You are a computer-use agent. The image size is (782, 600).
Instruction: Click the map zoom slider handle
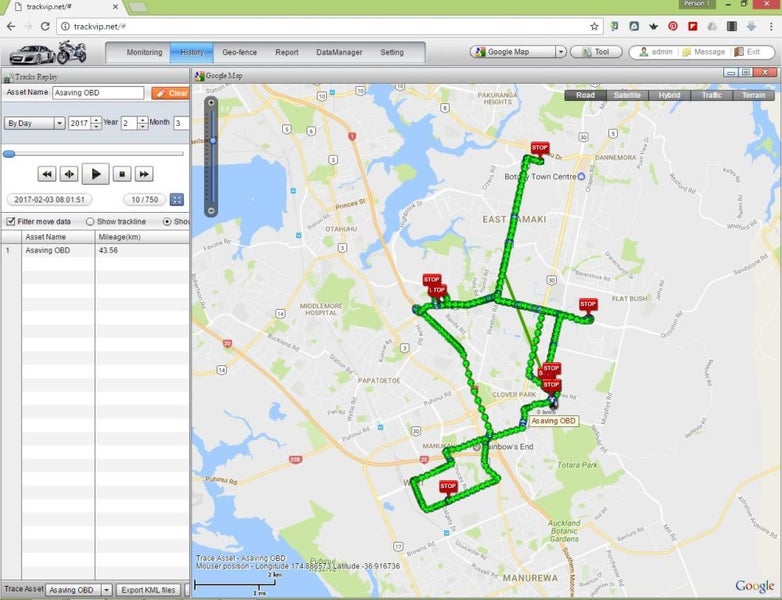coord(212,141)
